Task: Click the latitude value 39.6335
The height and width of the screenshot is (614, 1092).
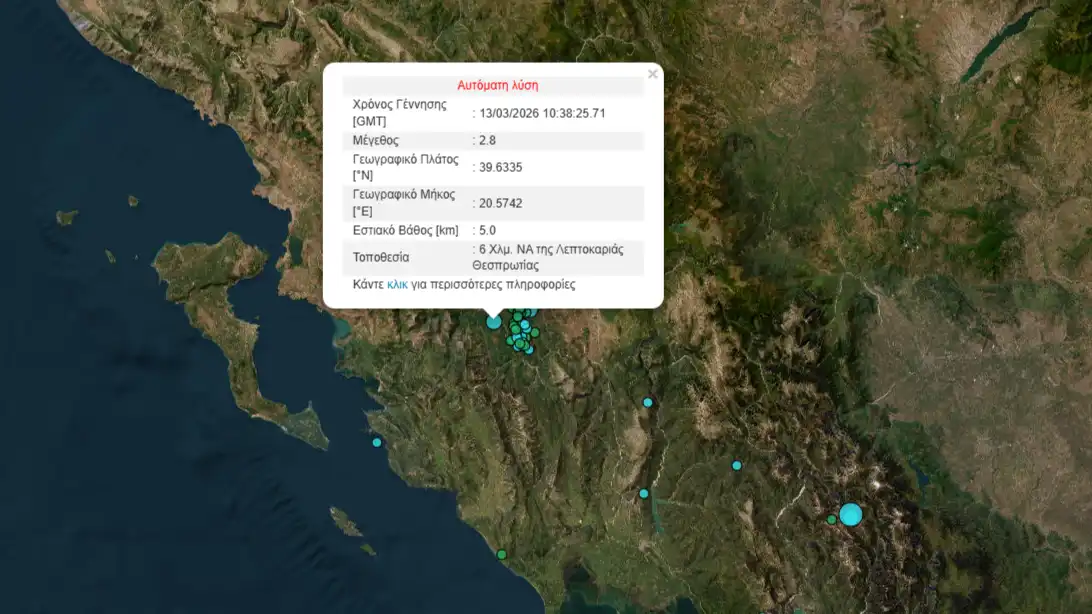Action: point(500,167)
